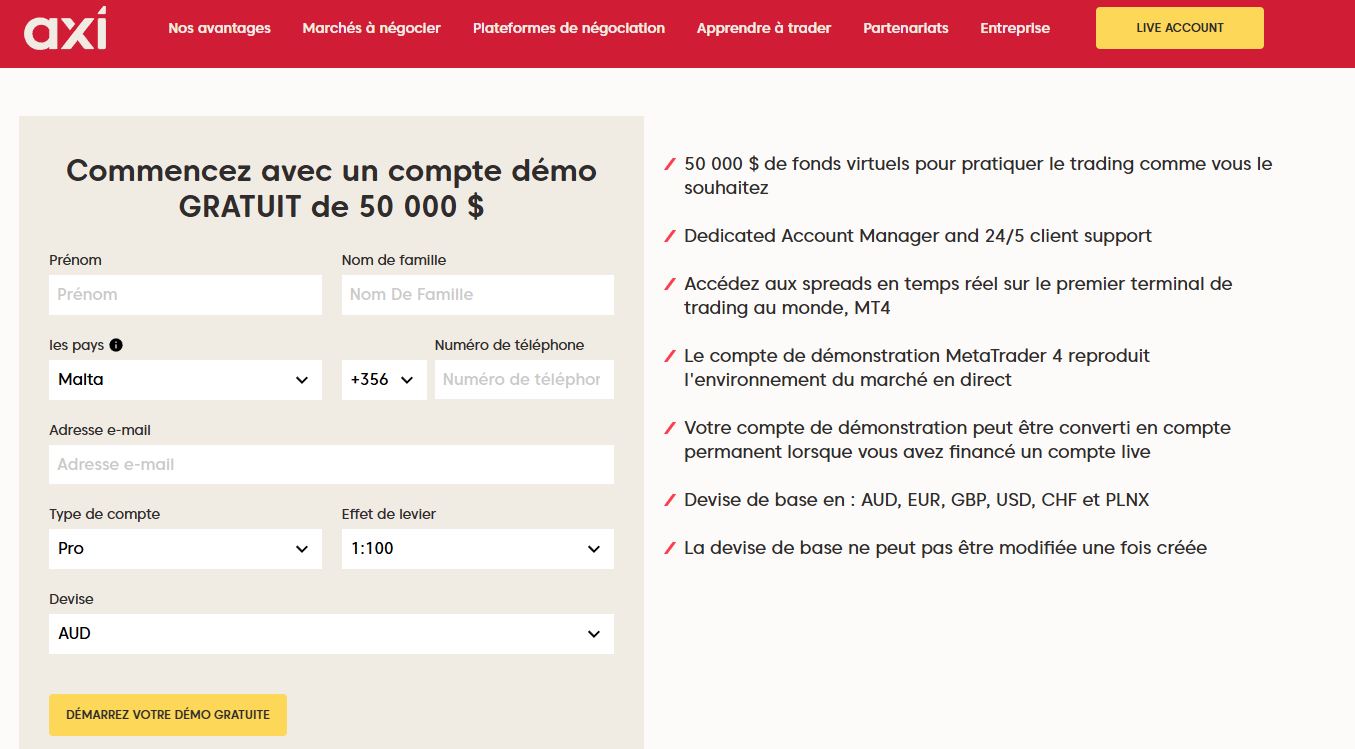This screenshot has height=749, width=1355.
Task: Click the chevron on the phone prefix selector
Action: [407, 379]
